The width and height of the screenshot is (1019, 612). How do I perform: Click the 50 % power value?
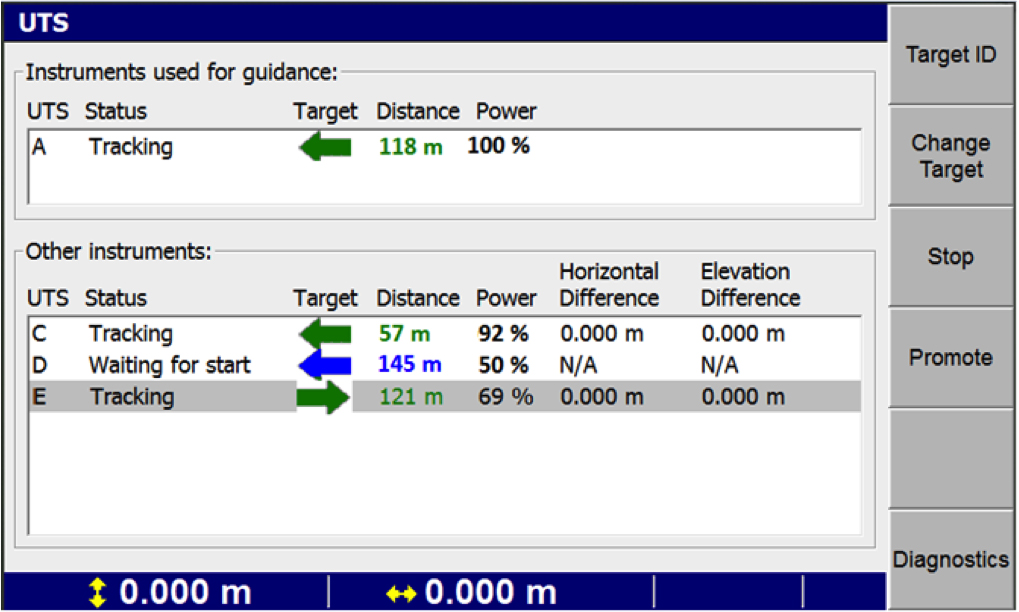pyautogui.click(x=504, y=365)
